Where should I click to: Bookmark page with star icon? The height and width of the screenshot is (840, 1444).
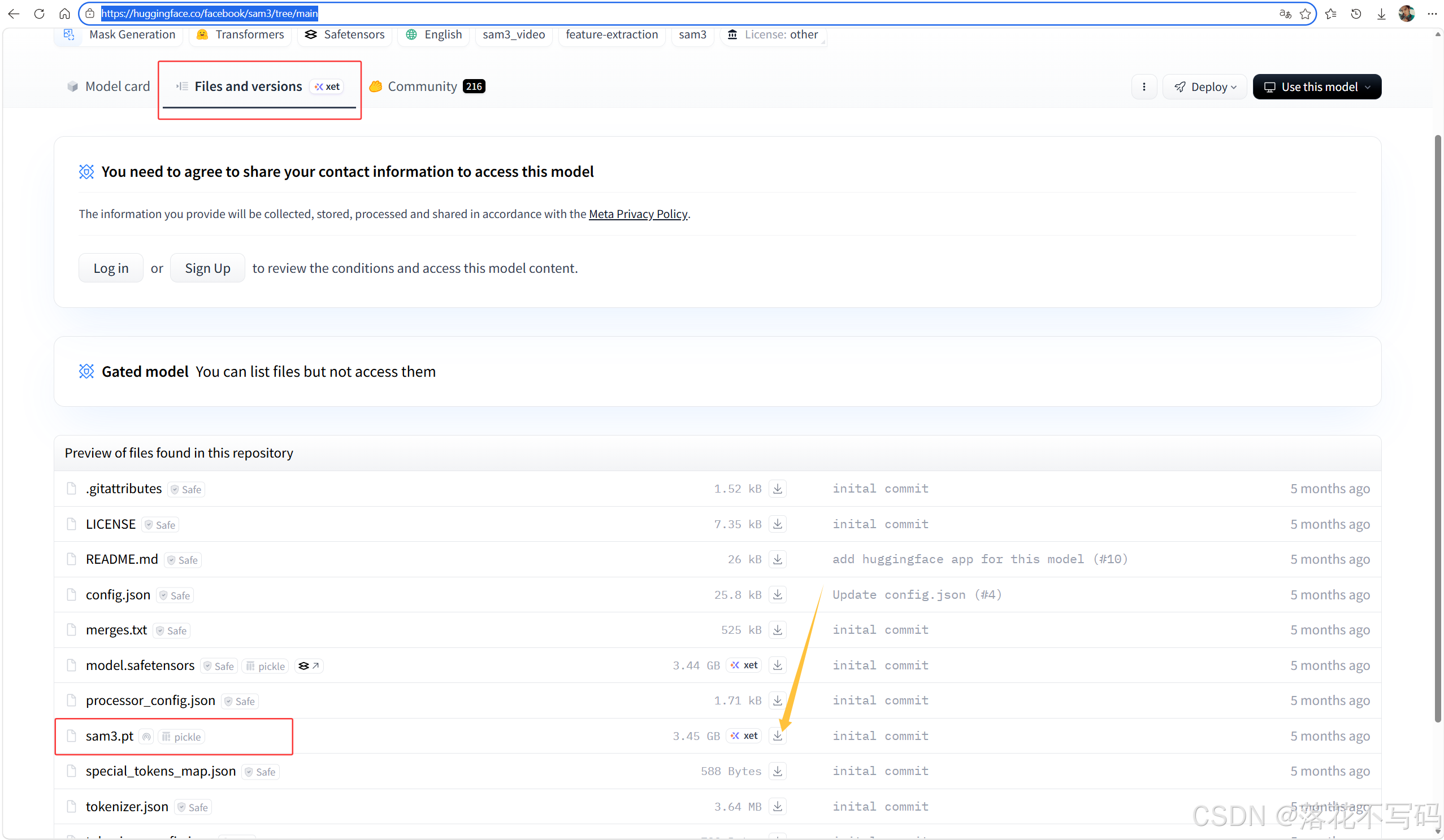(x=1305, y=14)
